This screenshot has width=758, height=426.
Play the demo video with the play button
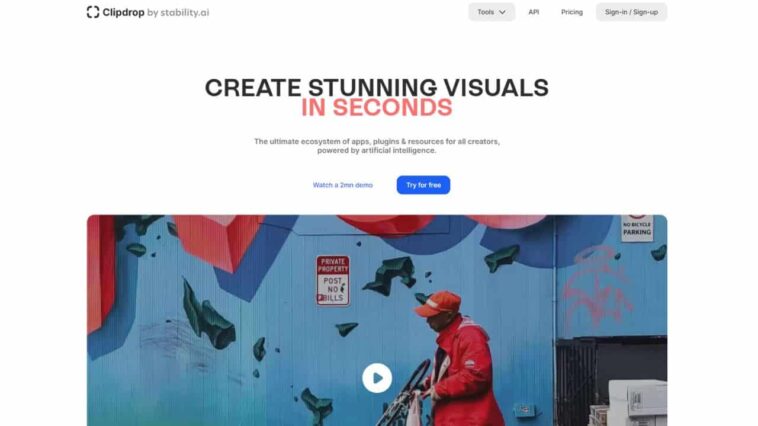377,378
